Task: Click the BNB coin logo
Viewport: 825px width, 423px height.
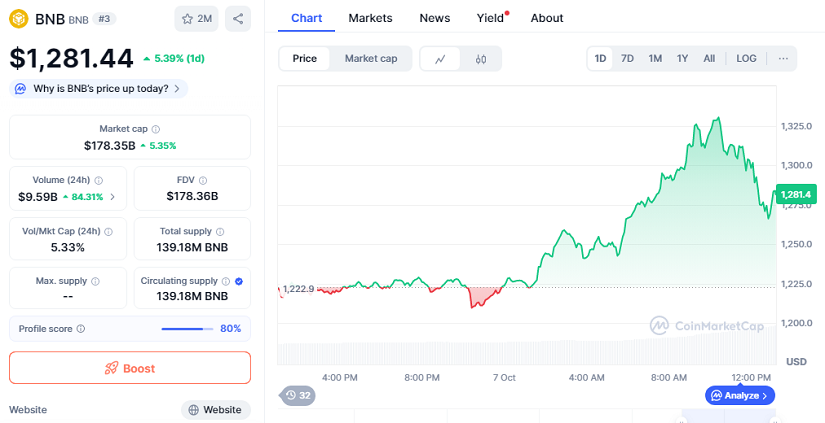Action: [x=19, y=18]
